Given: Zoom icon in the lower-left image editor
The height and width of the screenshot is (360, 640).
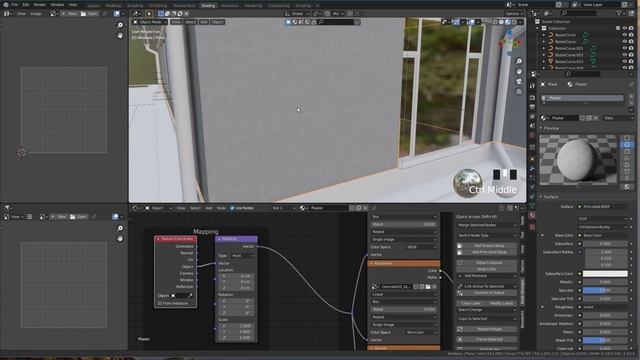Looking at the screenshot, I should 120,228.
